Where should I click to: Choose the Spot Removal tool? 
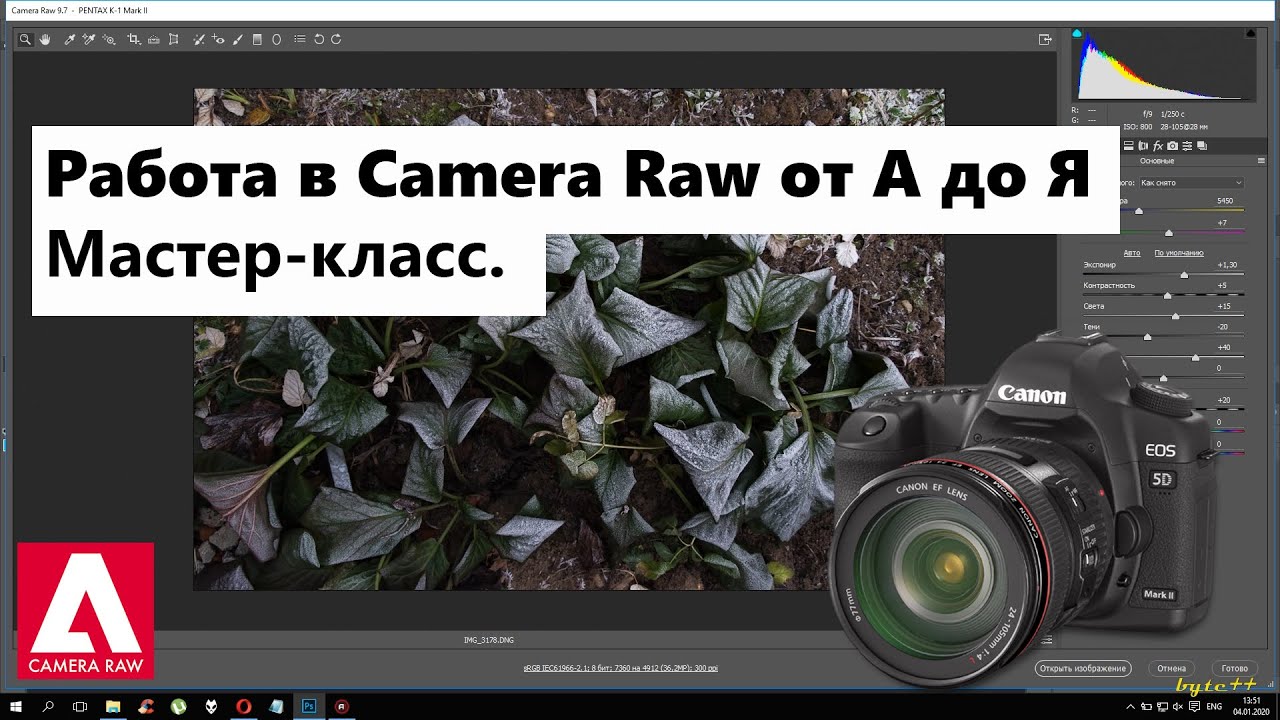click(198, 39)
